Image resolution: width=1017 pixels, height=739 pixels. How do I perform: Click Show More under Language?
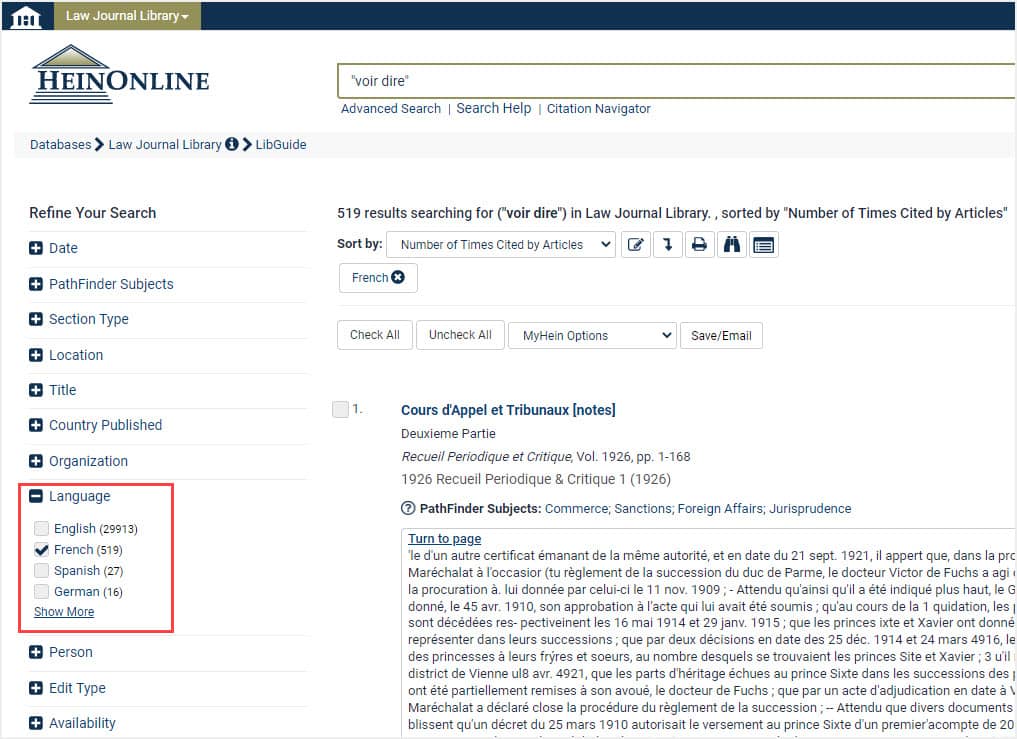(x=64, y=612)
